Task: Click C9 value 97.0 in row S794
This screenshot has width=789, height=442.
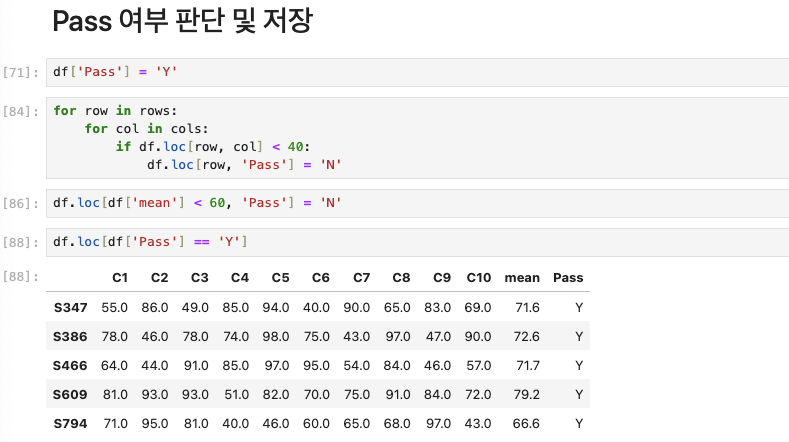Action: click(x=438, y=424)
